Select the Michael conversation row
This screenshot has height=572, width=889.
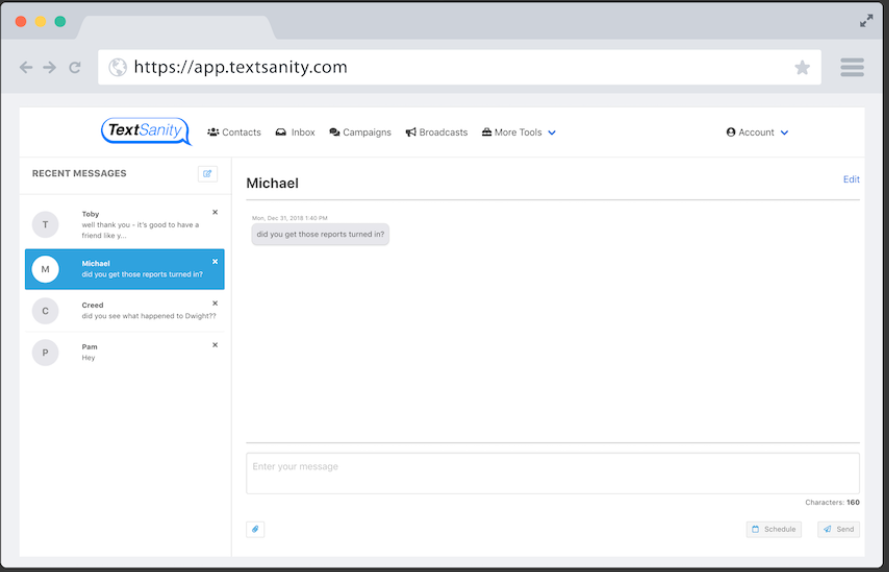click(x=125, y=269)
